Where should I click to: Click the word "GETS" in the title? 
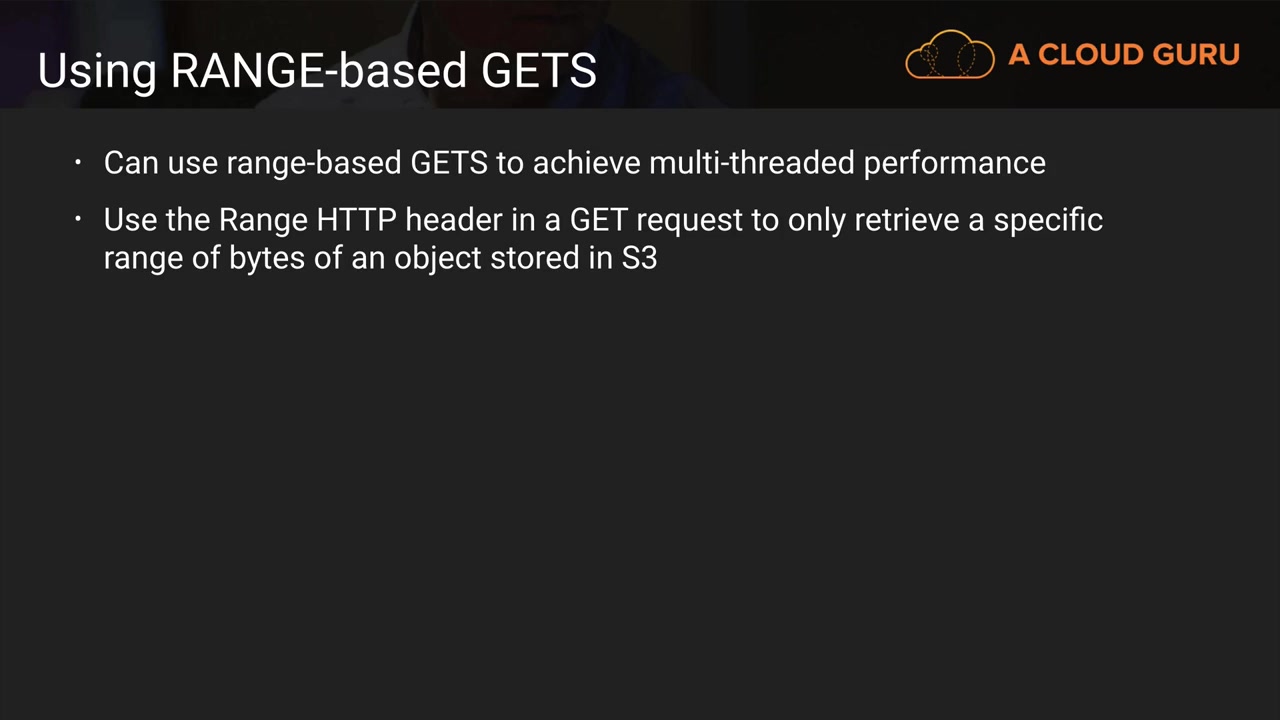tap(539, 72)
